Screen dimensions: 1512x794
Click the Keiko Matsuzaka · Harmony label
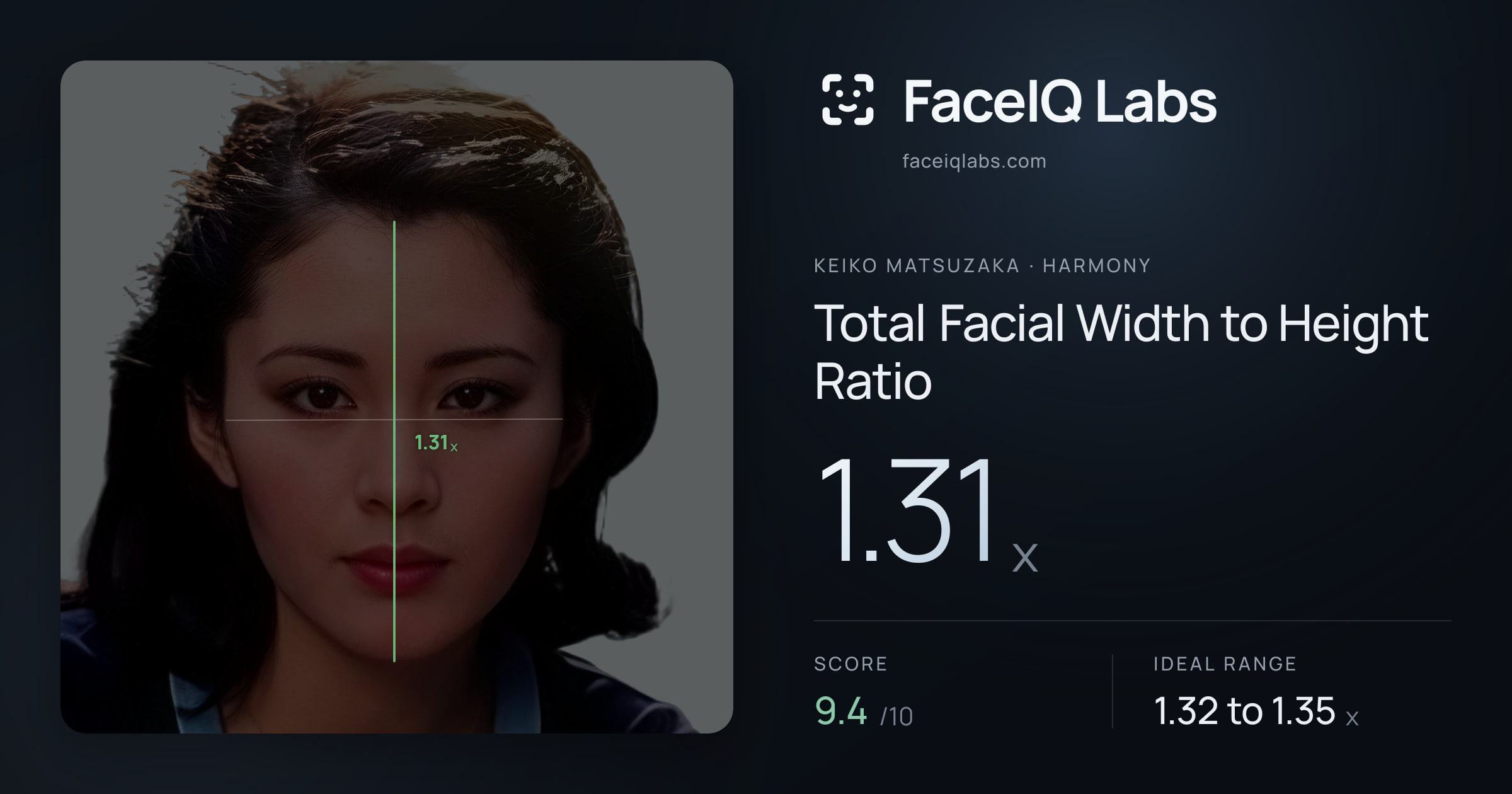pos(982,266)
